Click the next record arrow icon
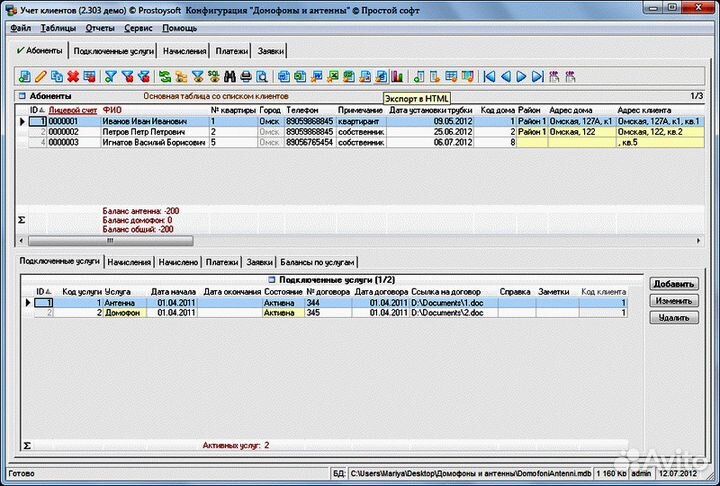Image resolution: width=720 pixels, height=486 pixels. coord(521,76)
